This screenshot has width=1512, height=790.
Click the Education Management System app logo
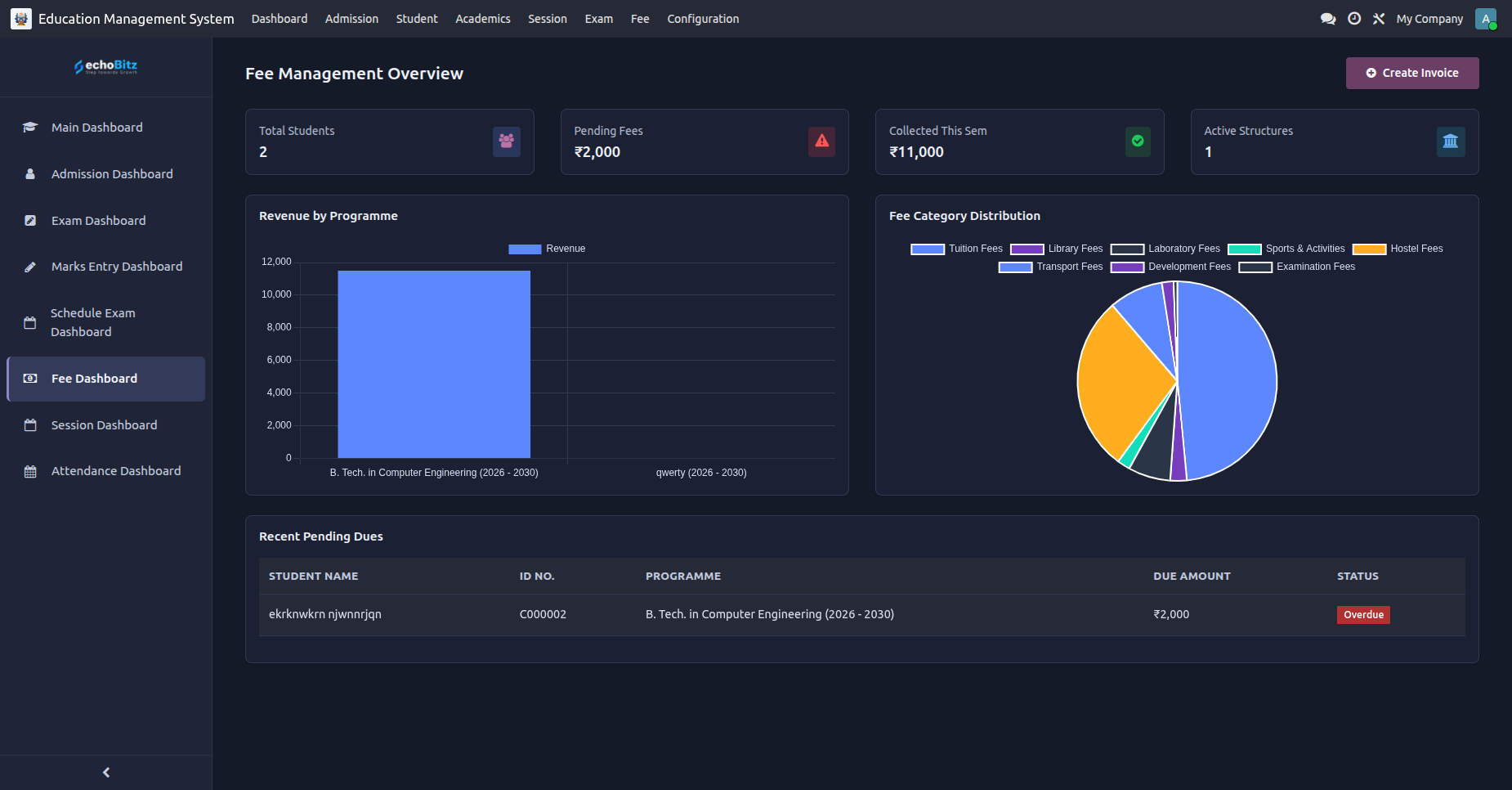click(21, 19)
